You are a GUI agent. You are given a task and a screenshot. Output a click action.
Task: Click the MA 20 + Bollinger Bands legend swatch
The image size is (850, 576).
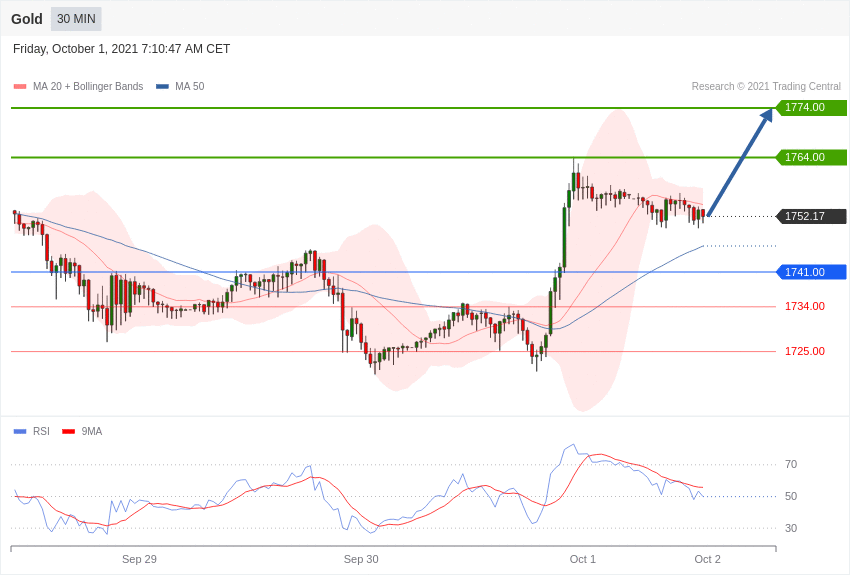[20, 86]
